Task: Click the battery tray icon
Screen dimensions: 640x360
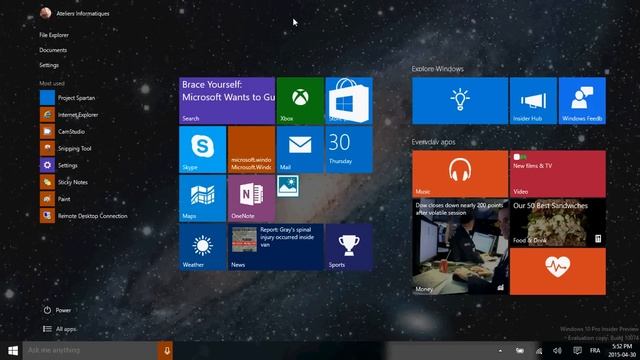Action: [x=520, y=351]
